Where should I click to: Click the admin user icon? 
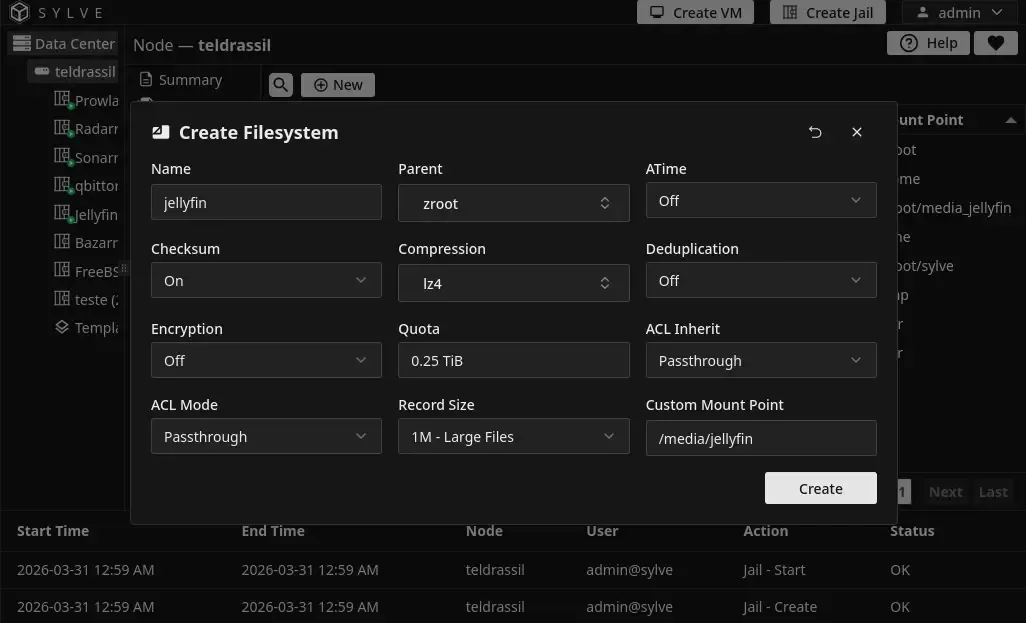click(x=921, y=12)
